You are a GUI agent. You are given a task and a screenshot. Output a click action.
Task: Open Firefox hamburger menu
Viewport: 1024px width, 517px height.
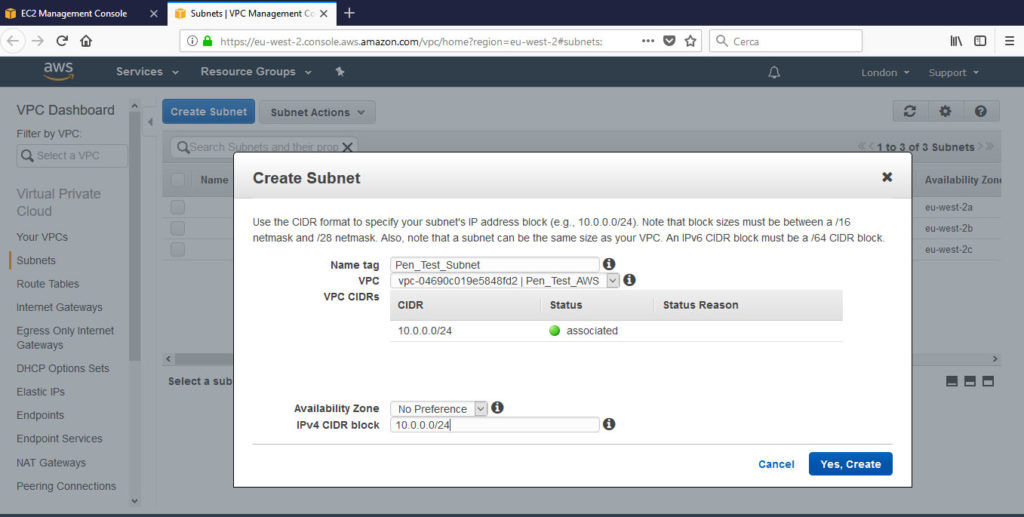(1009, 41)
